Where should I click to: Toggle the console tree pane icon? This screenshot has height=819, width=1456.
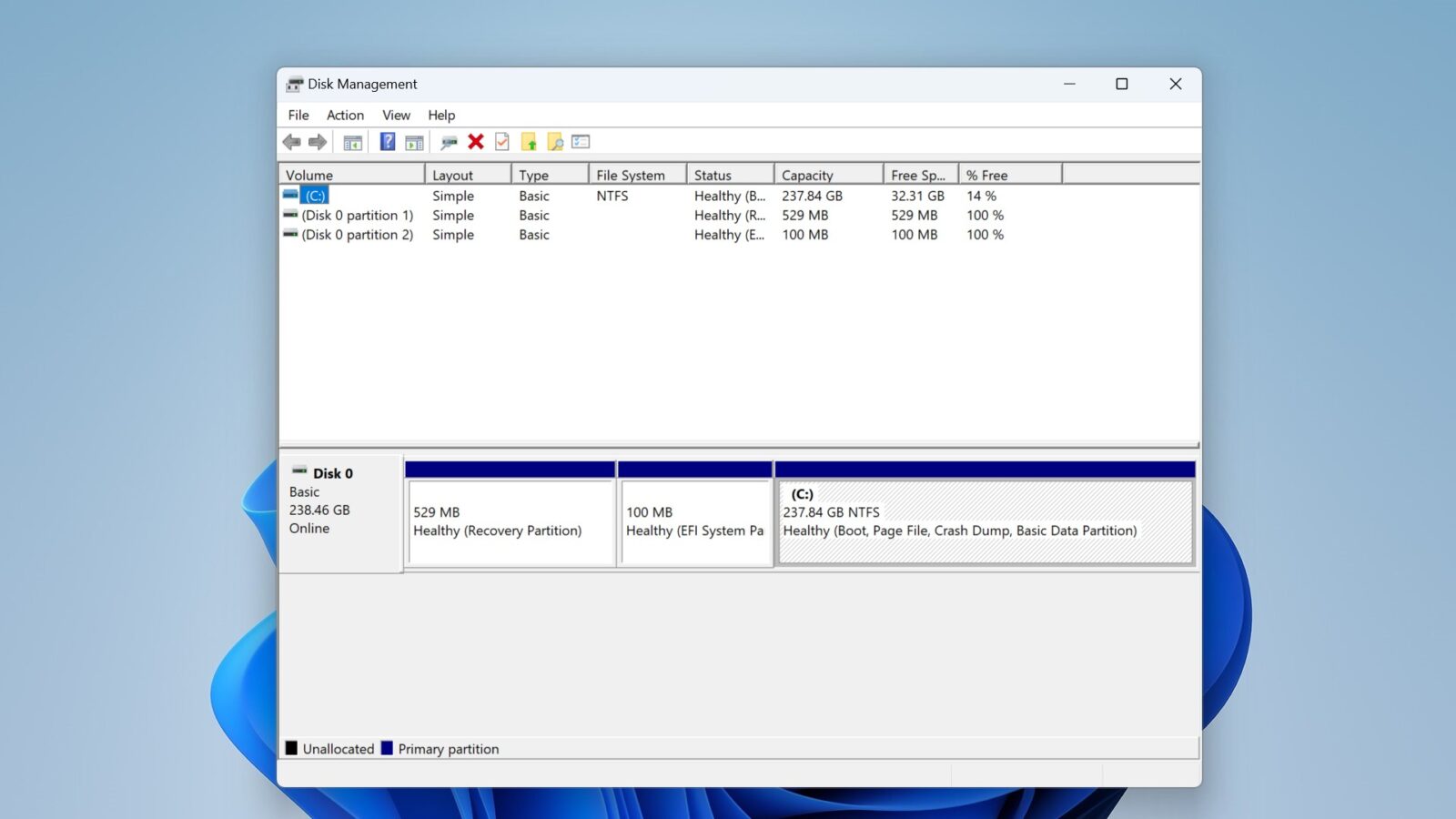pyautogui.click(x=351, y=142)
